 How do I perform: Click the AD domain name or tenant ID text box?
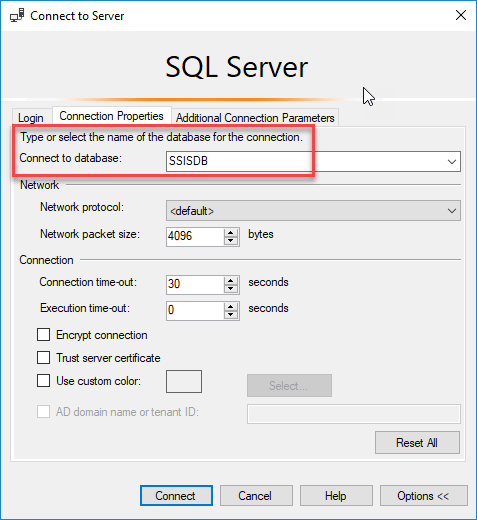coord(354,414)
